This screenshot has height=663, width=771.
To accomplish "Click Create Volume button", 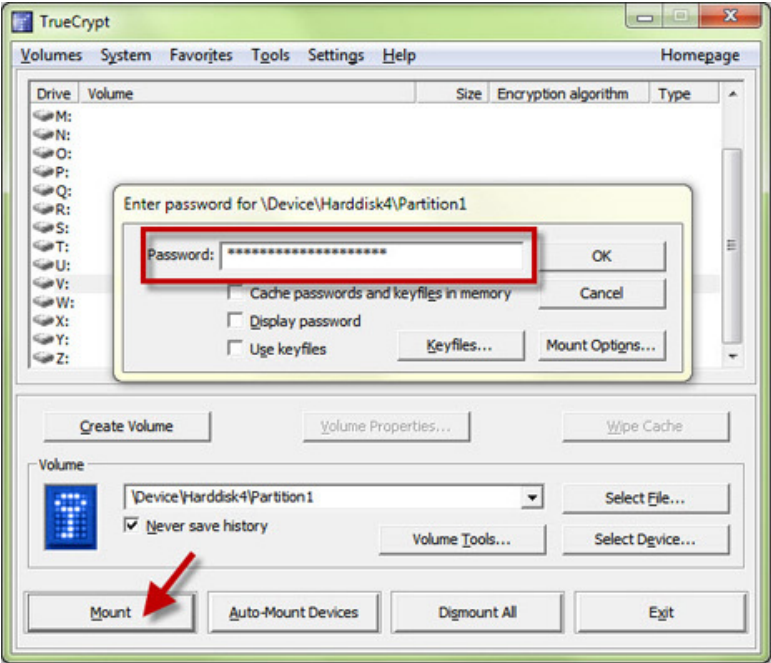I will (127, 426).
